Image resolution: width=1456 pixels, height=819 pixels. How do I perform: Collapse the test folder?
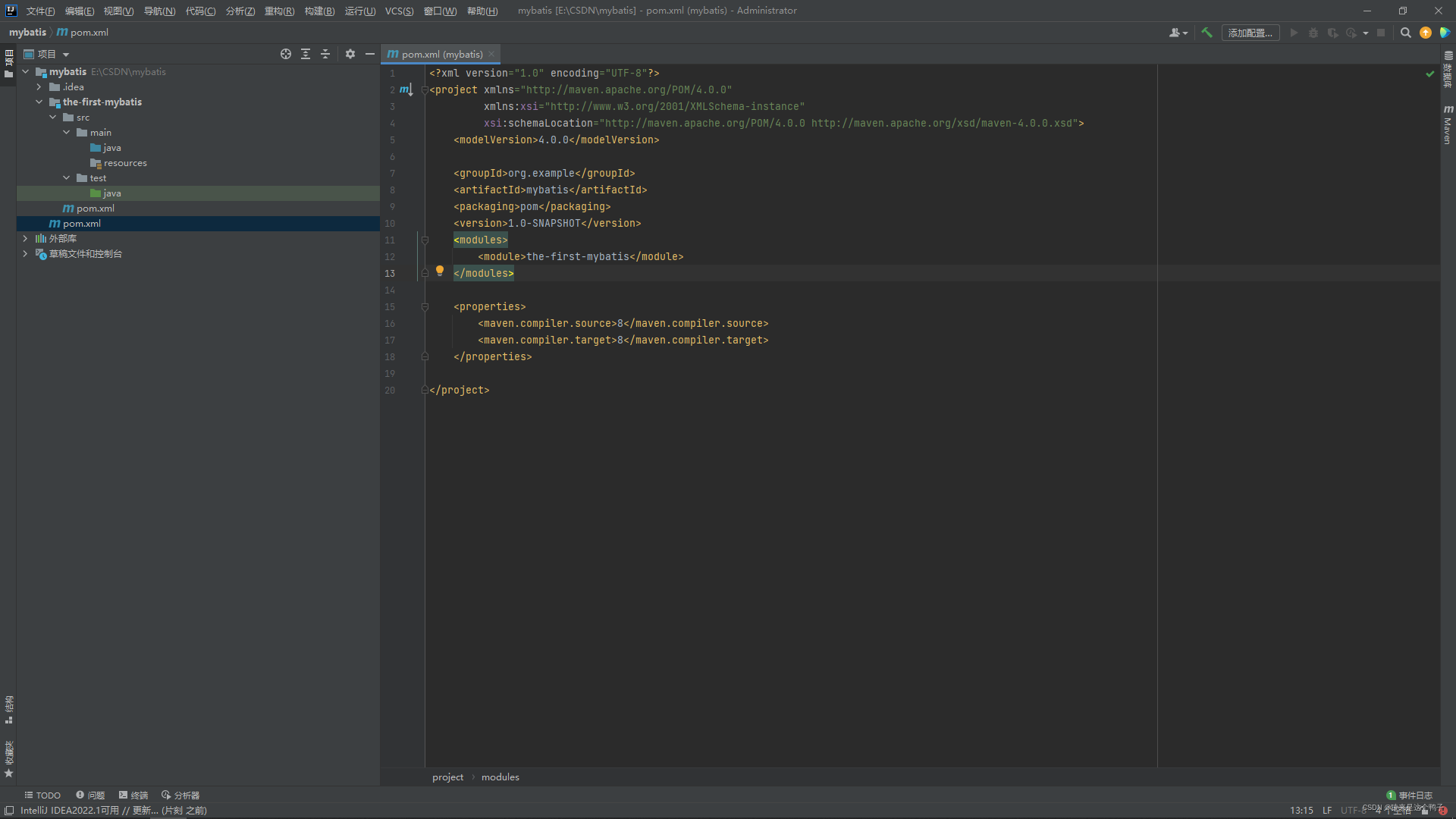(67, 178)
